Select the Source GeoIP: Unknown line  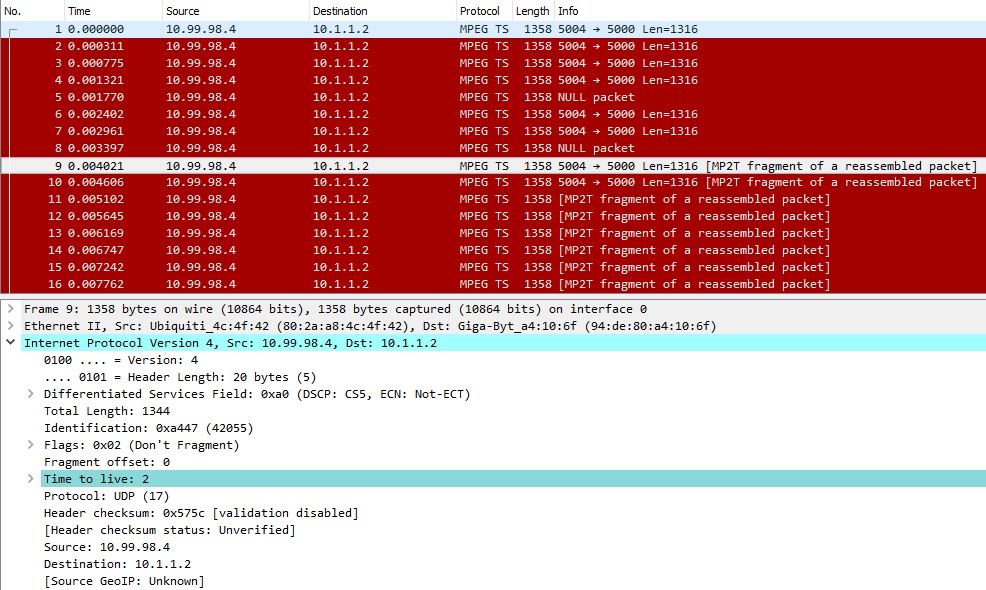pyautogui.click(x=125, y=581)
